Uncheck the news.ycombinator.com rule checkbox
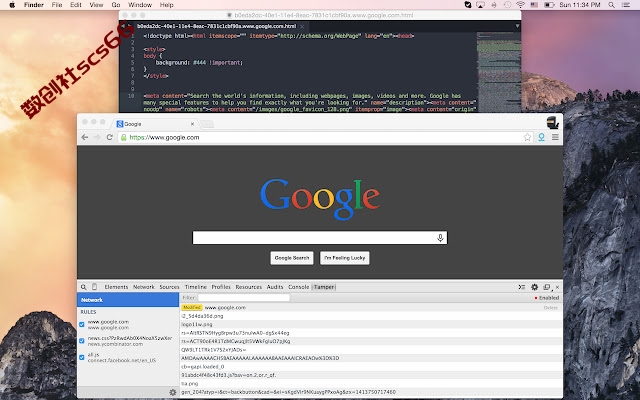The height and width of the screenshot is (400, 640). click(82, 341)
